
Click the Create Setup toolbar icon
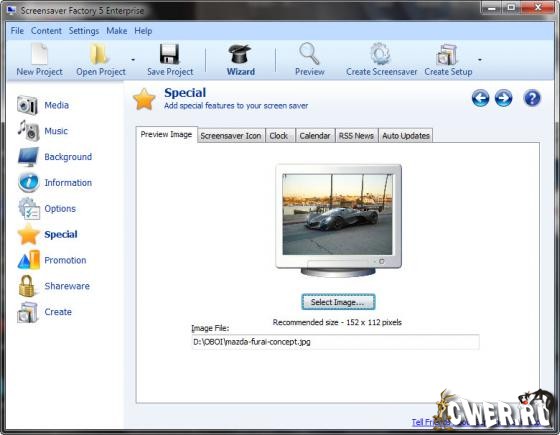(448, 60)
